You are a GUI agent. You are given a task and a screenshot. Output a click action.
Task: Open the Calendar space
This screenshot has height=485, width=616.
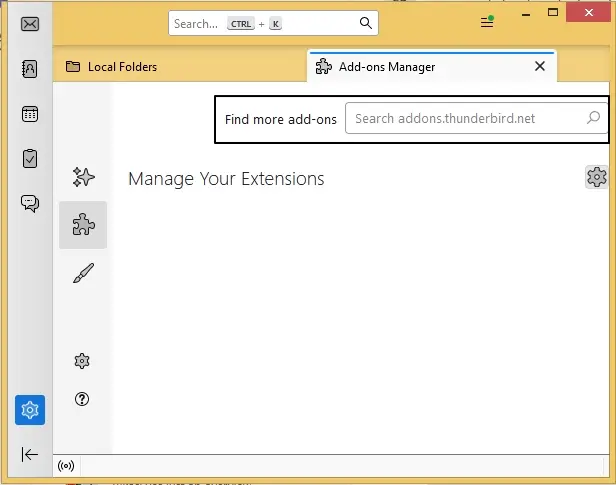[30, 114]
